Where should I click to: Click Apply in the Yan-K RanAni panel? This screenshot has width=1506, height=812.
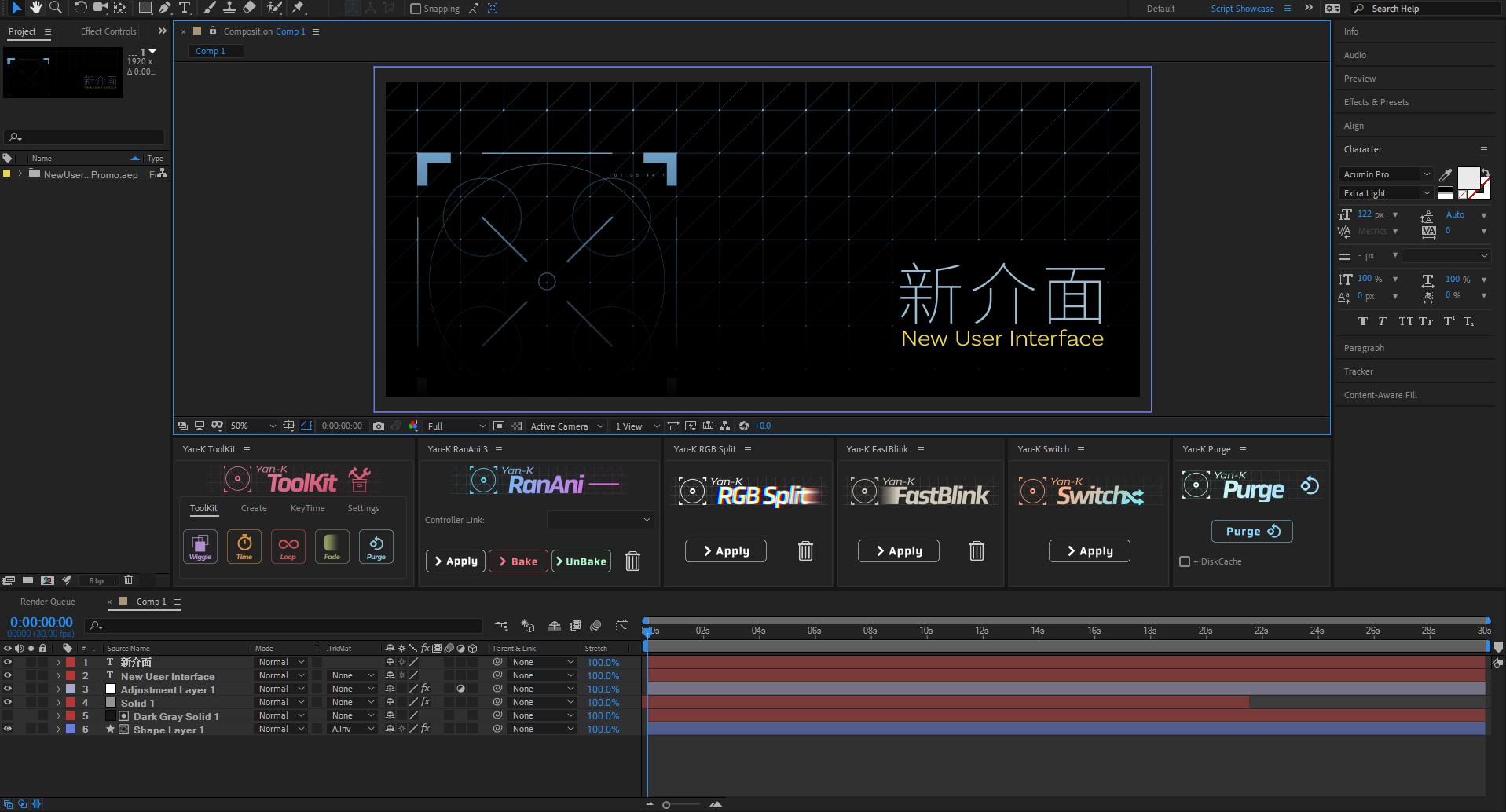(456, 561)
